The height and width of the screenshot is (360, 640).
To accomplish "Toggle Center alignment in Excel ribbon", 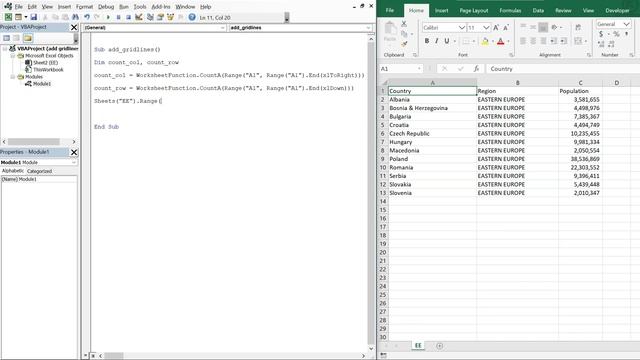I will coord(533,41).
